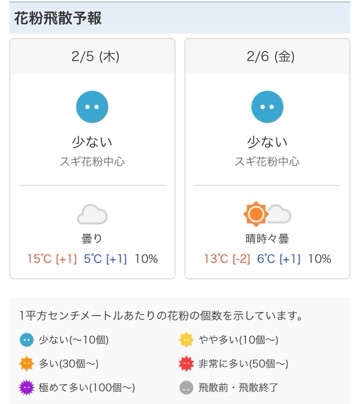Click Friday's 10% precipitation probability
360x404 pixels.
coord(319,259)
